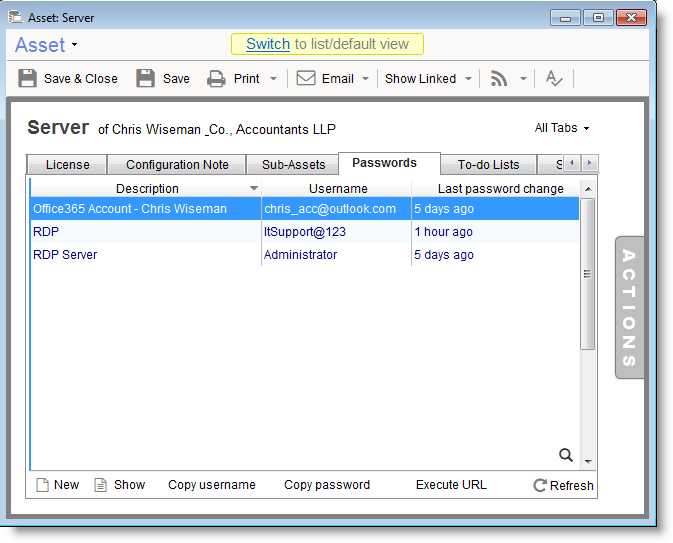Open the Configuration Note tab
Screen dimensions: 673x543
177,165
